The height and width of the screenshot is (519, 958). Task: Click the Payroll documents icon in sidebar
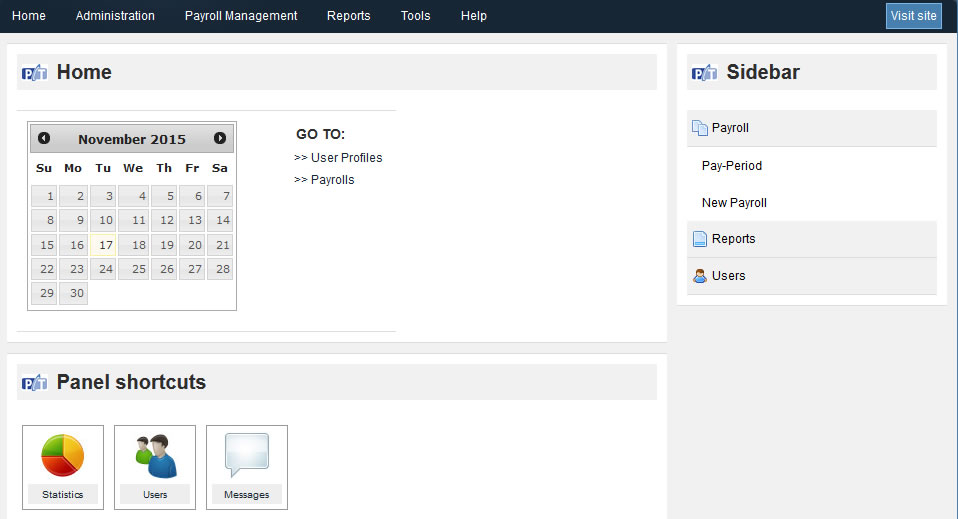(x=700, y=128)
